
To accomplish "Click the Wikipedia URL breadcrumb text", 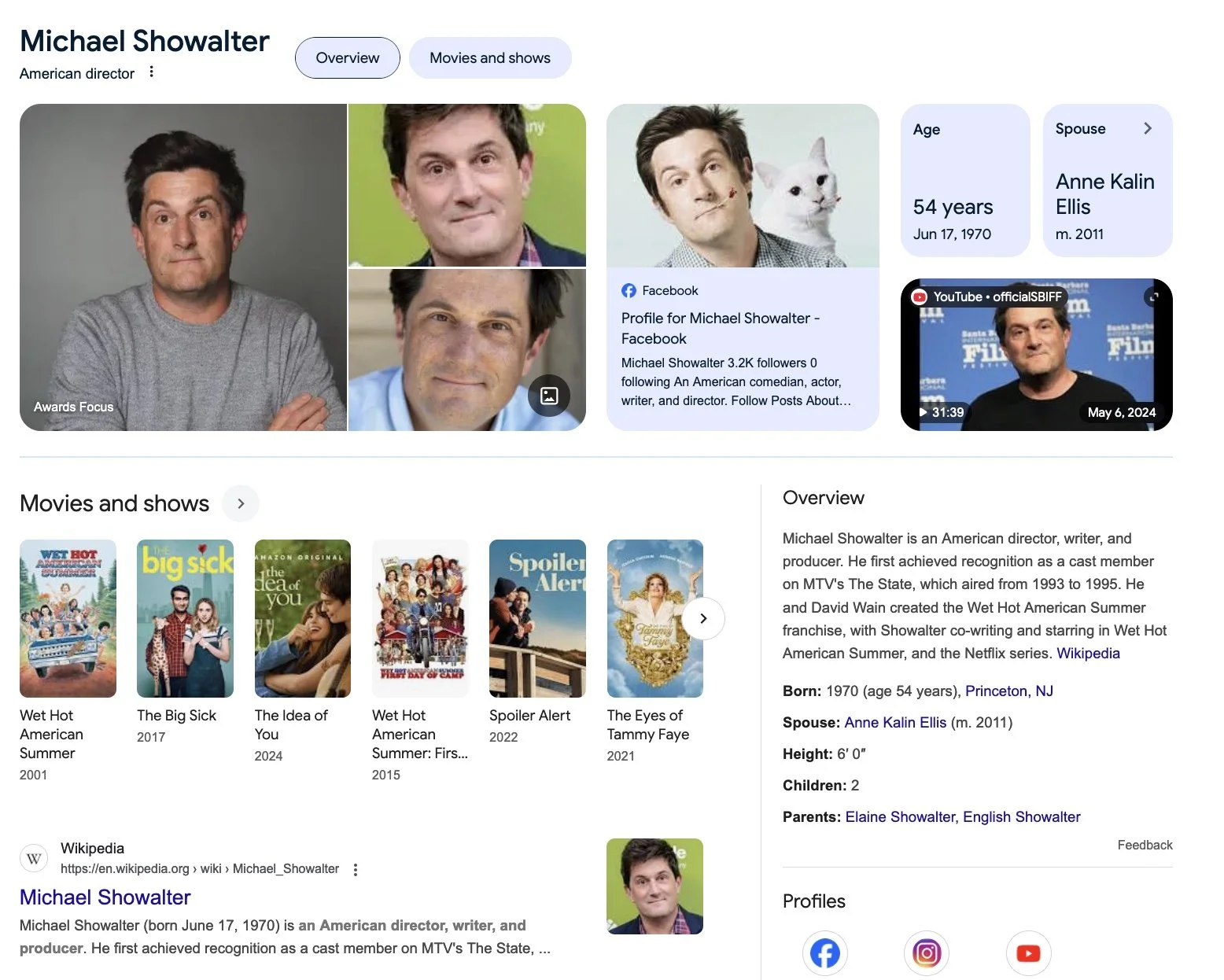I will [x=200, y=868].
